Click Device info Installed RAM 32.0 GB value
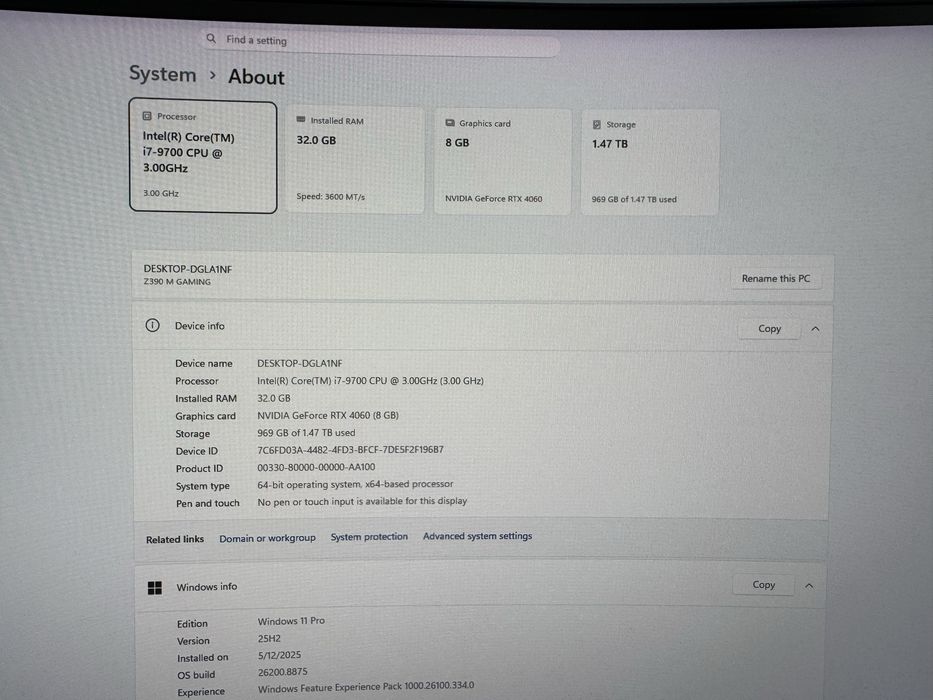 coord(274,398)
